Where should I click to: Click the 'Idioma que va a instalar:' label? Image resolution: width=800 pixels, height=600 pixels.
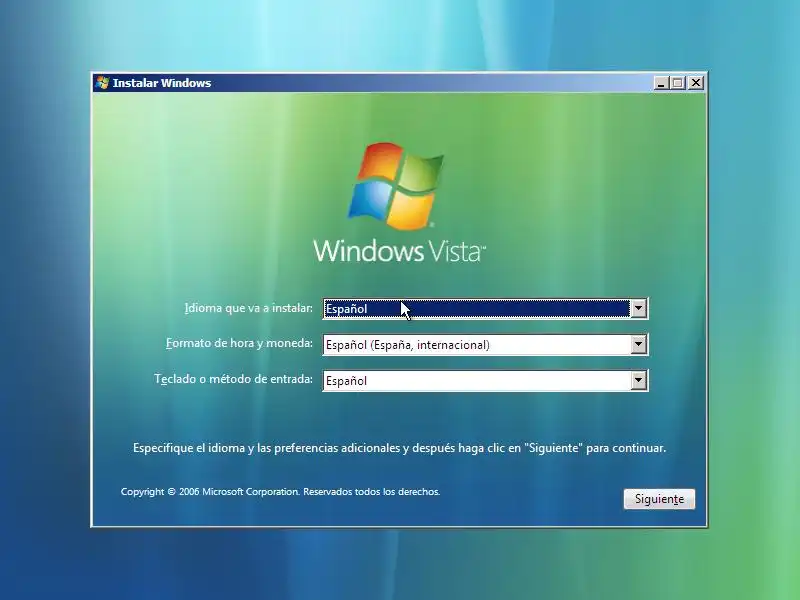pos(248,308)
